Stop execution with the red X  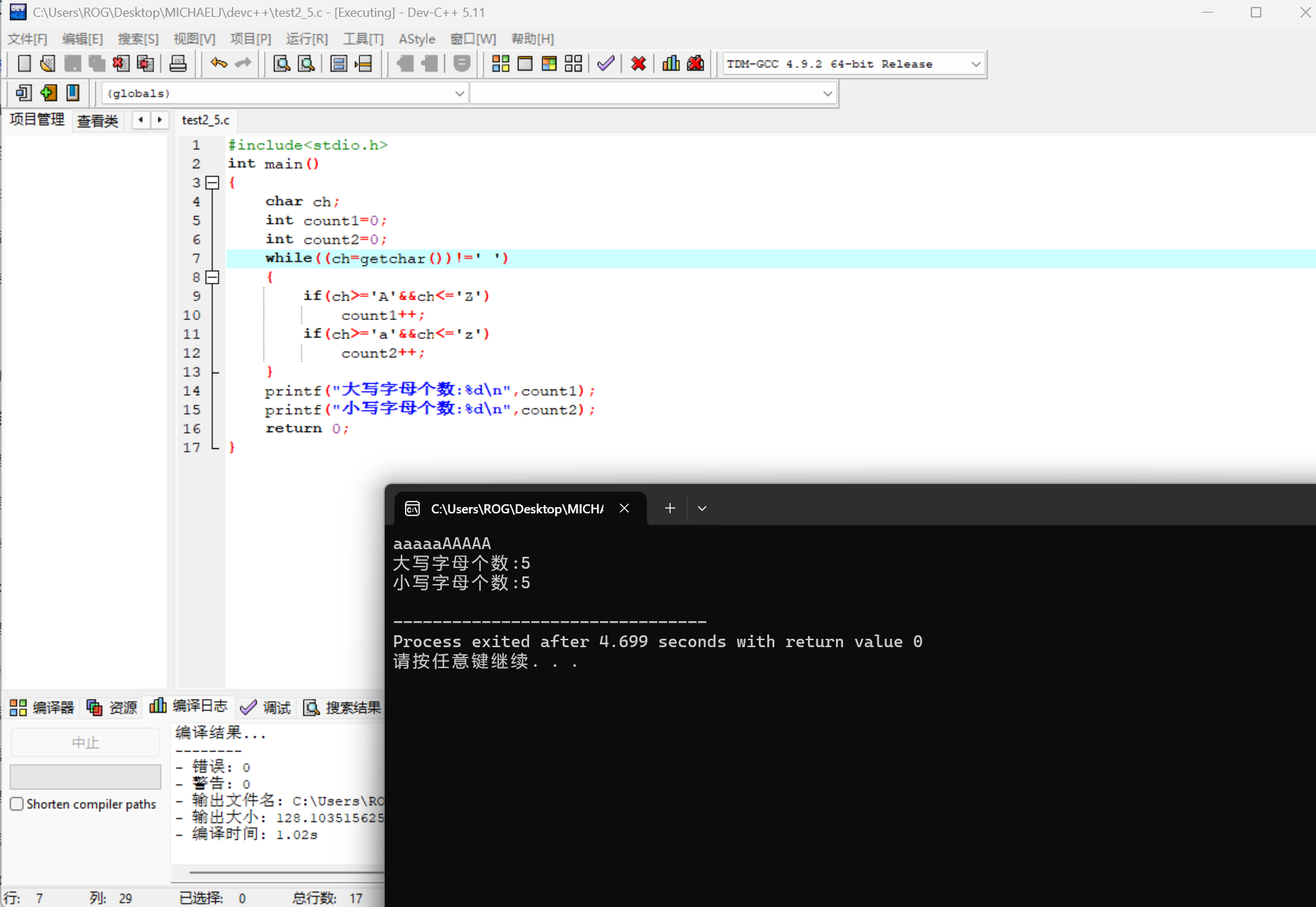point(638,64)
